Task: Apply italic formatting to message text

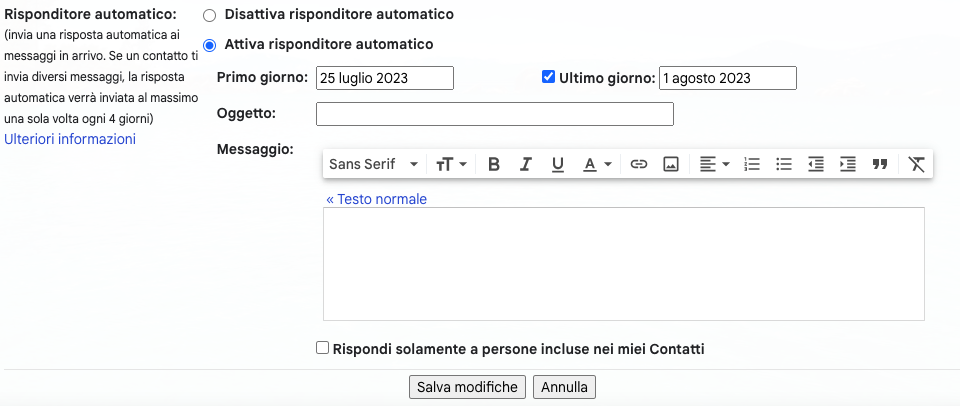Action: point(526,164)
